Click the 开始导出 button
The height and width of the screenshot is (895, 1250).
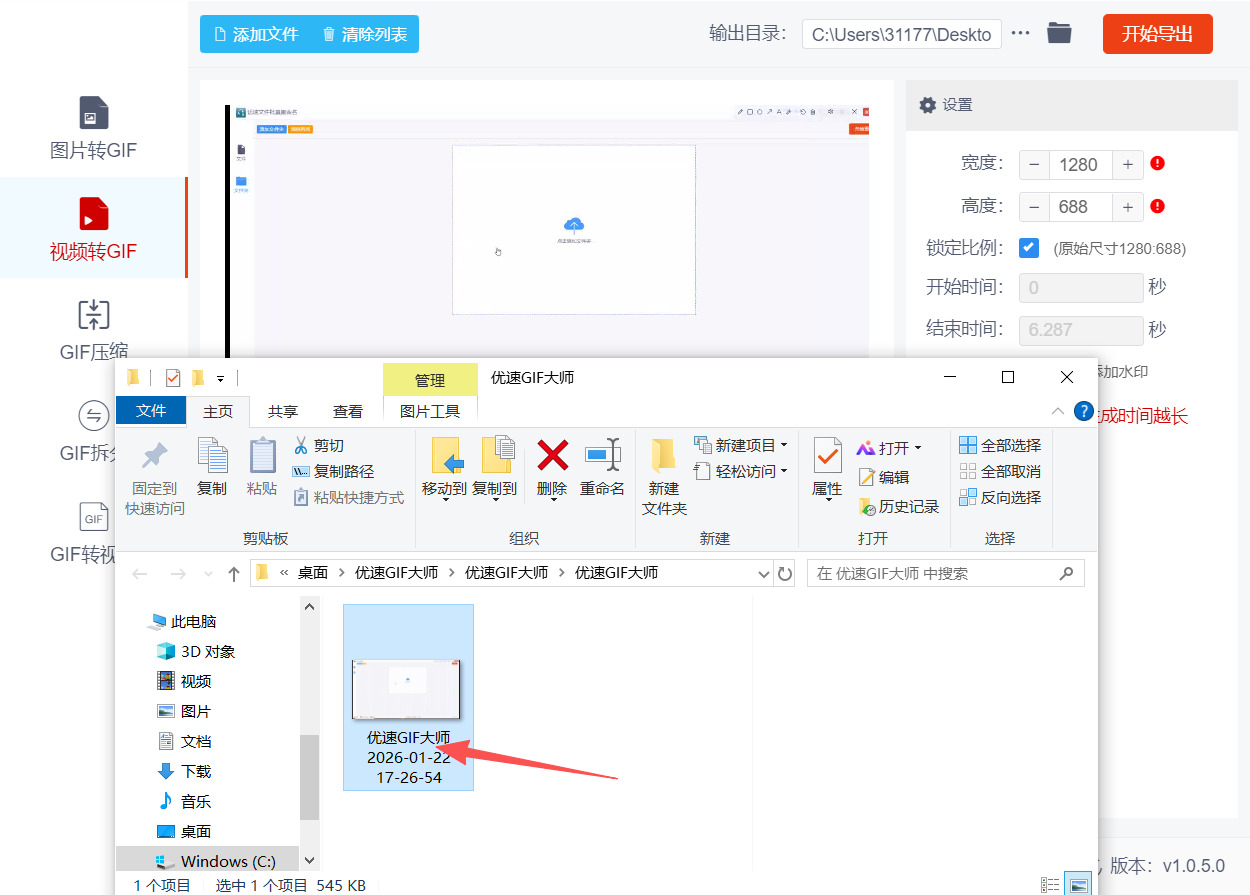point(1157,33)
